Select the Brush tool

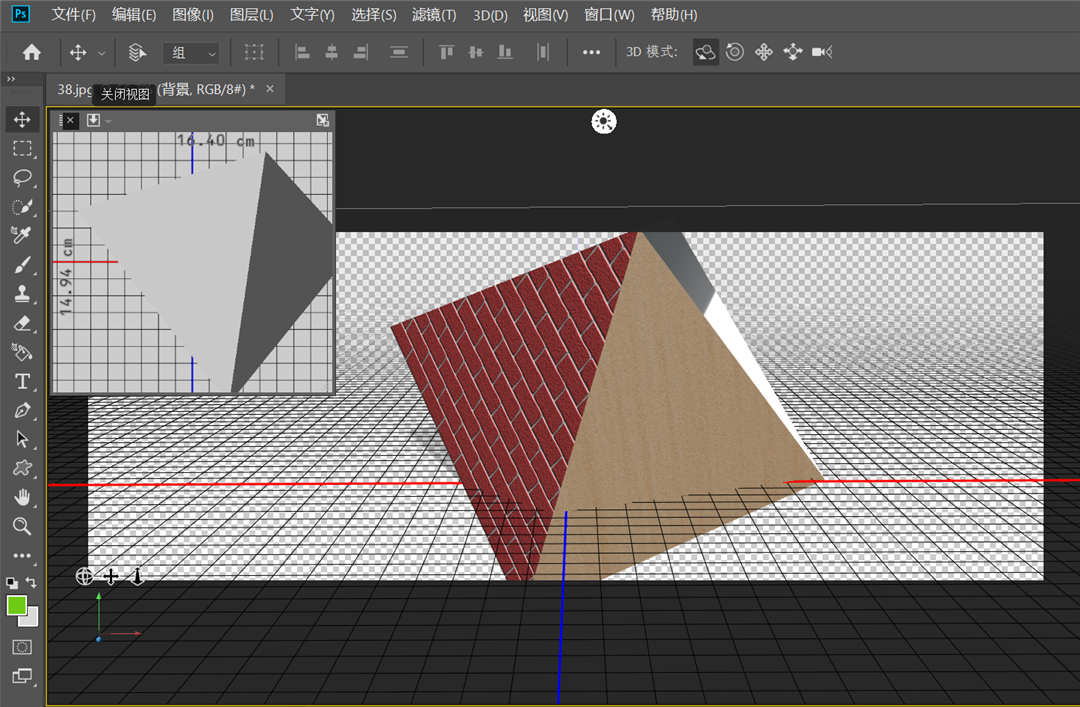point(21,265)
